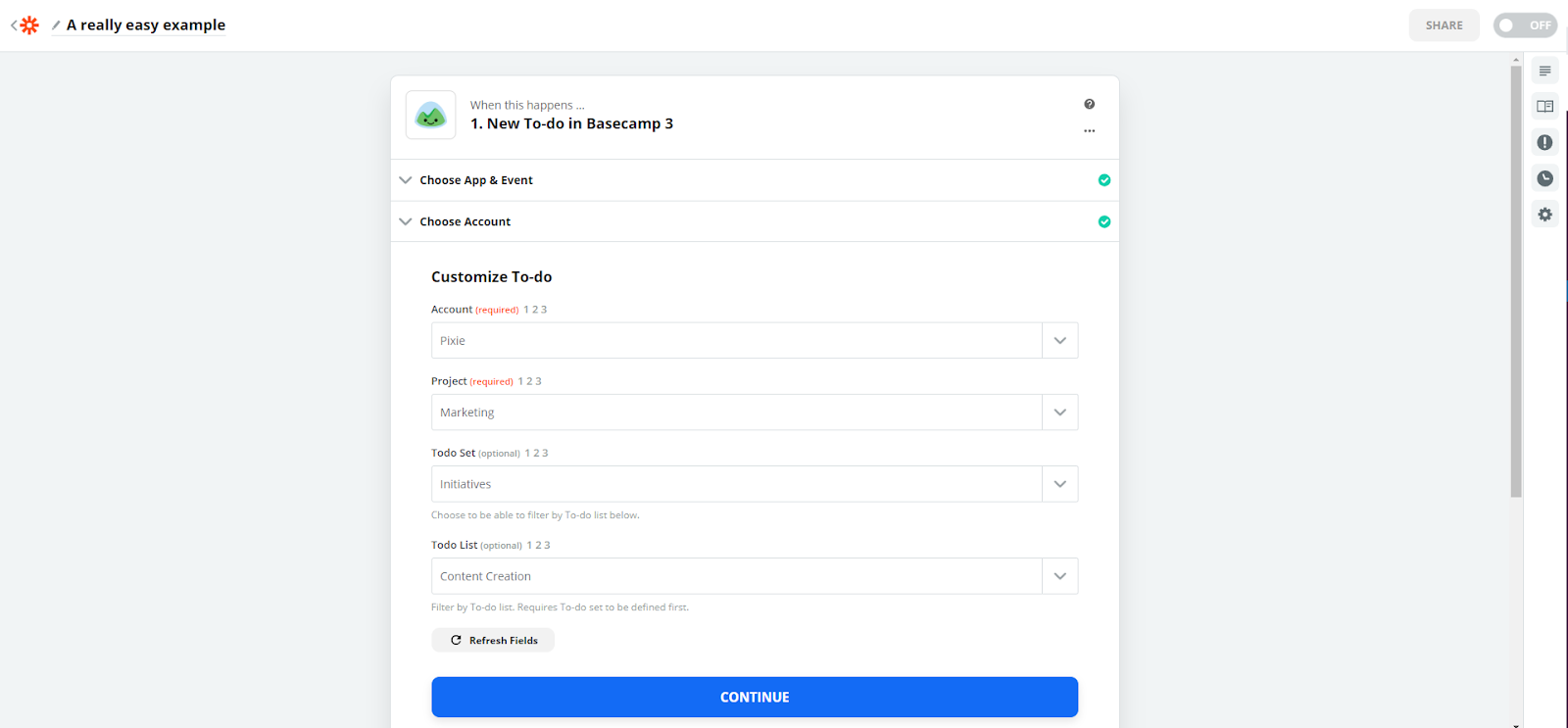Click the Account '1 2 3' custom value link
This screenshot has width=1568, height=728.
pyautogui.click(x=535, y=310)
